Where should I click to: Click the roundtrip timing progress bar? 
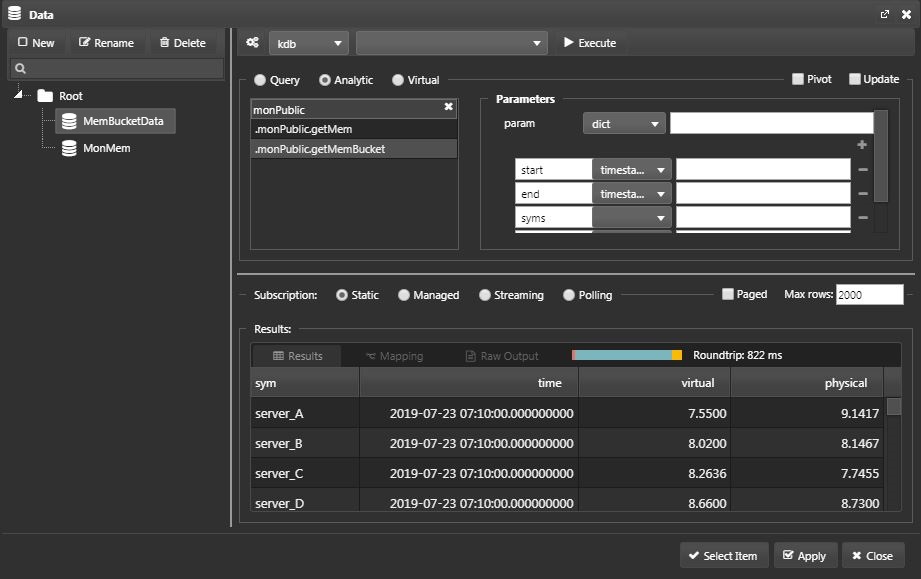tap(627, 355)
